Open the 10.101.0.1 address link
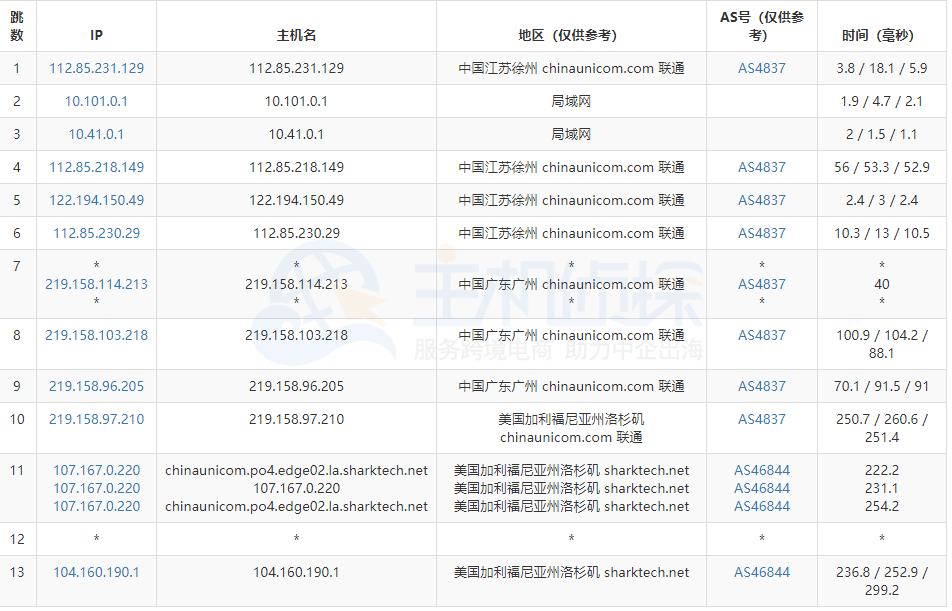Image resolution: width=952 pixels, height=611 pixels. tap(97, 101)
